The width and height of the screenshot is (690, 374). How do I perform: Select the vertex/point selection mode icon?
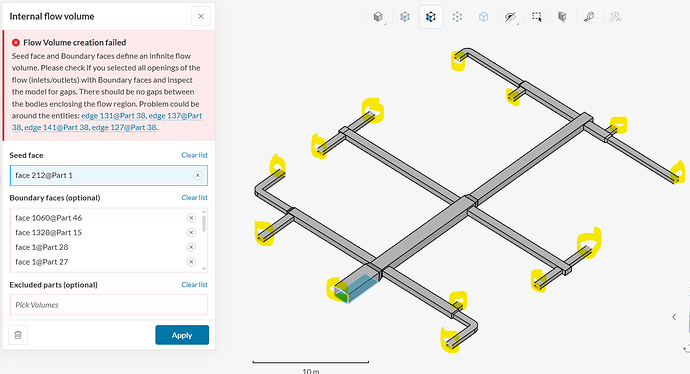tap(457, 17)
